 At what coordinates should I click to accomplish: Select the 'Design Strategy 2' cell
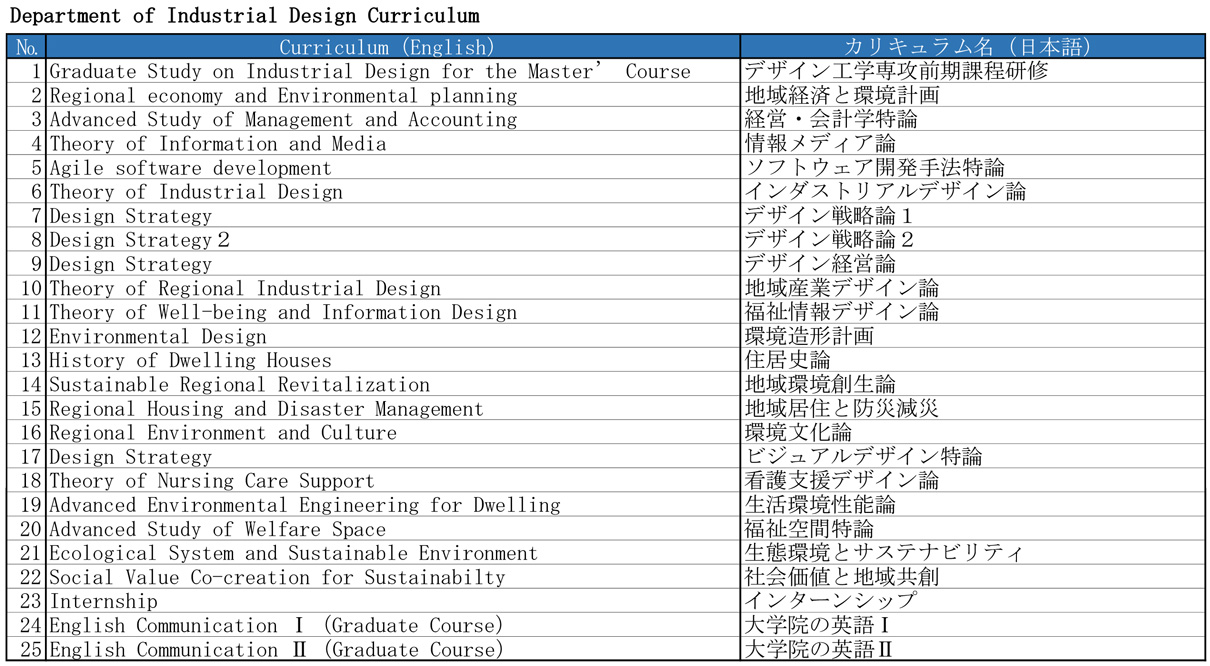click(x=393, y=239)
